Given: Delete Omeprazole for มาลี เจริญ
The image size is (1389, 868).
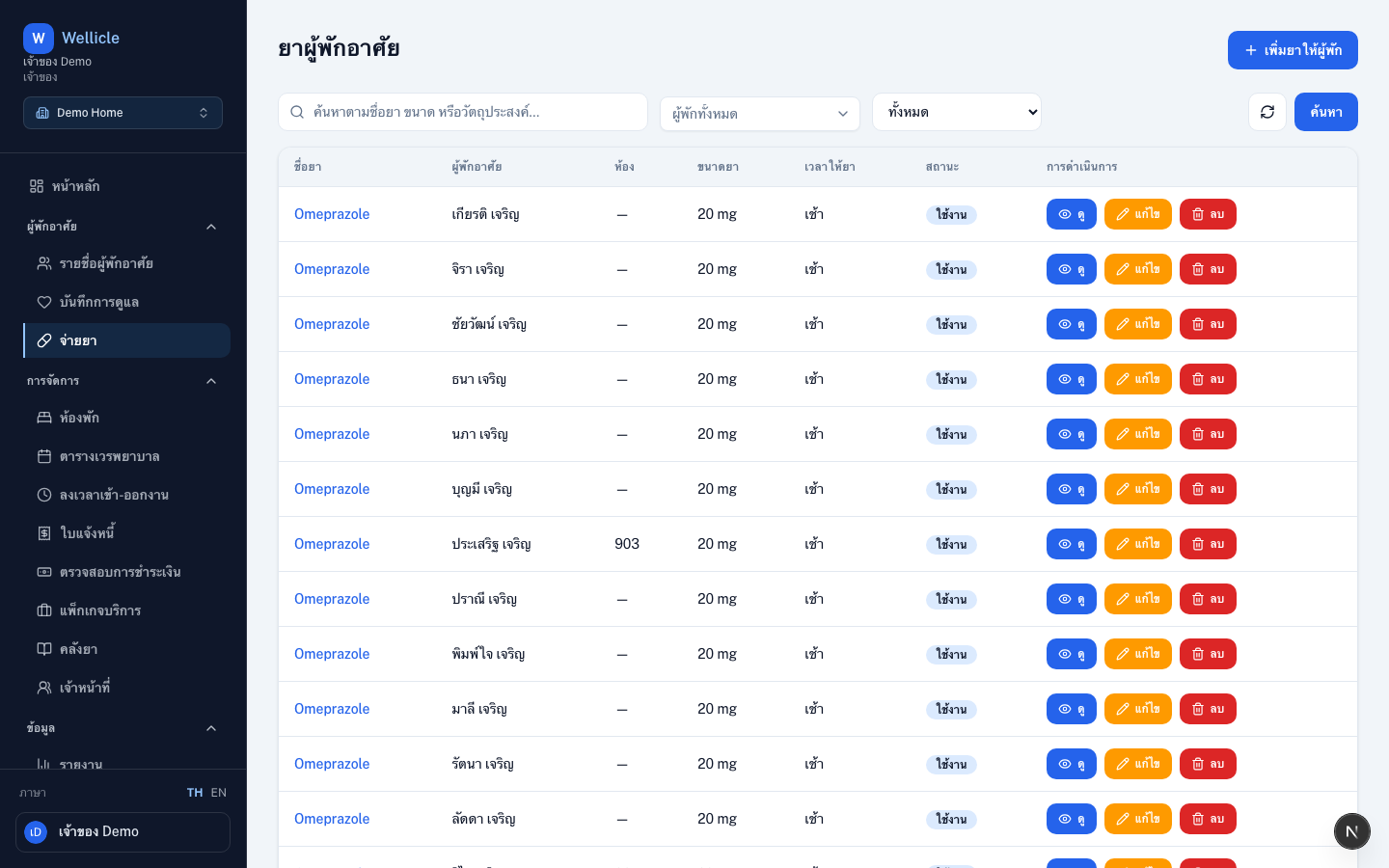Looking at the screenshot, I should (x=1208, y=709).
